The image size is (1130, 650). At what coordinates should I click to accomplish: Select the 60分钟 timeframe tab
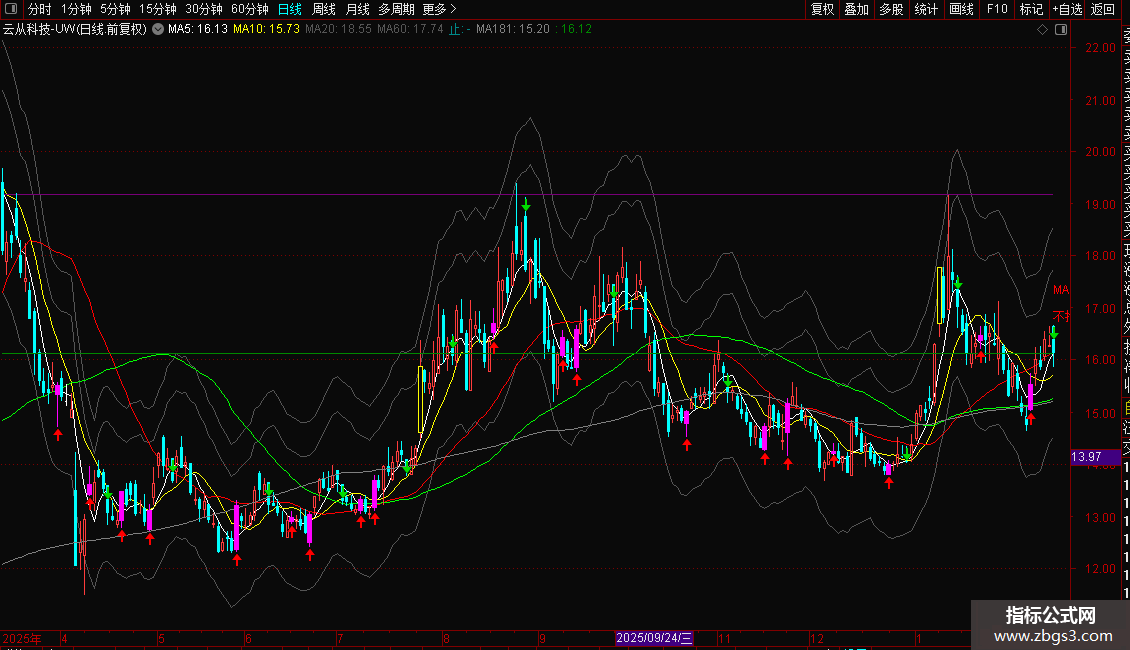(249, 9)
